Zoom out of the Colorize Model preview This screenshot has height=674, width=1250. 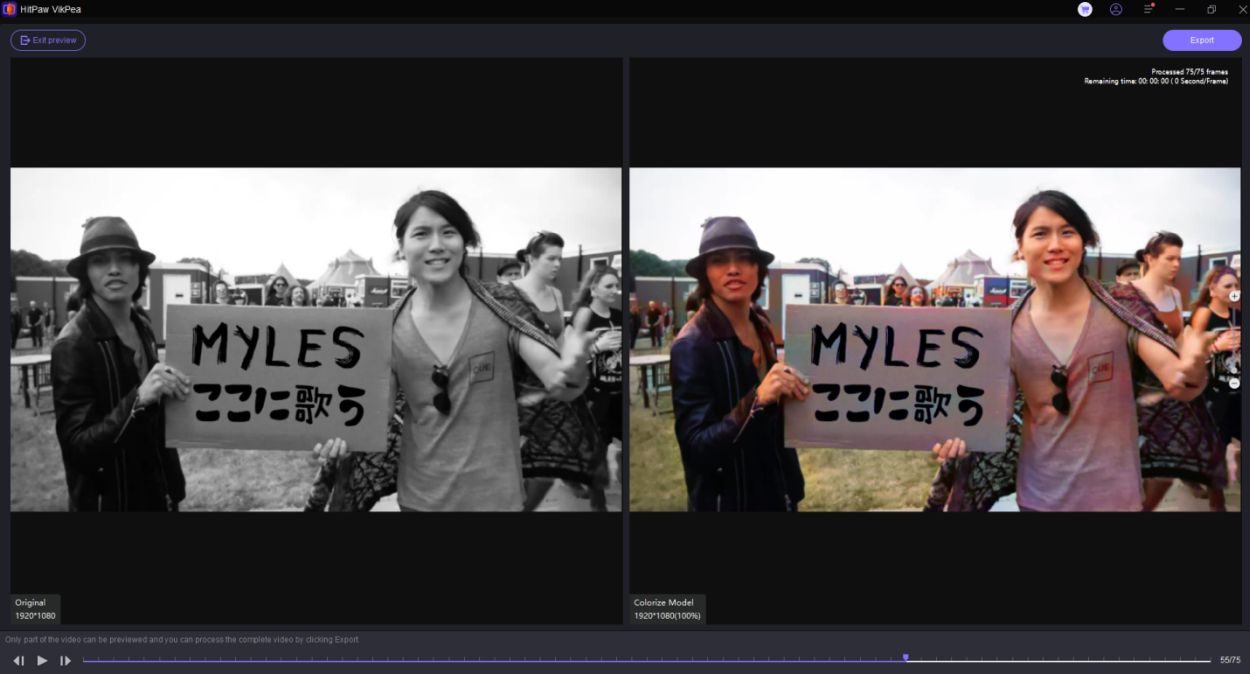click(x=1233, y=382)
